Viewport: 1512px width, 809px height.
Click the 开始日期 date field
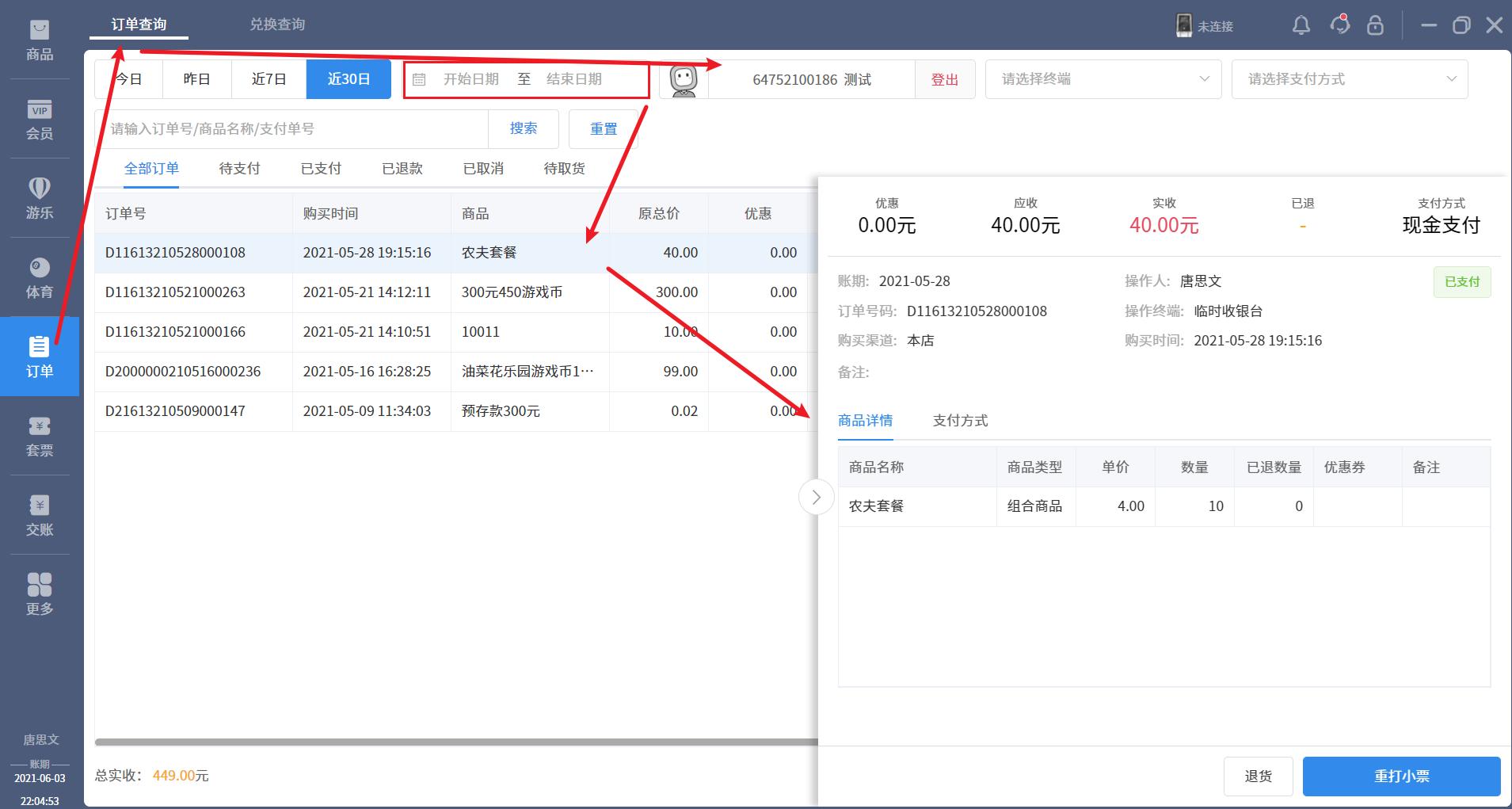[470, 79]
